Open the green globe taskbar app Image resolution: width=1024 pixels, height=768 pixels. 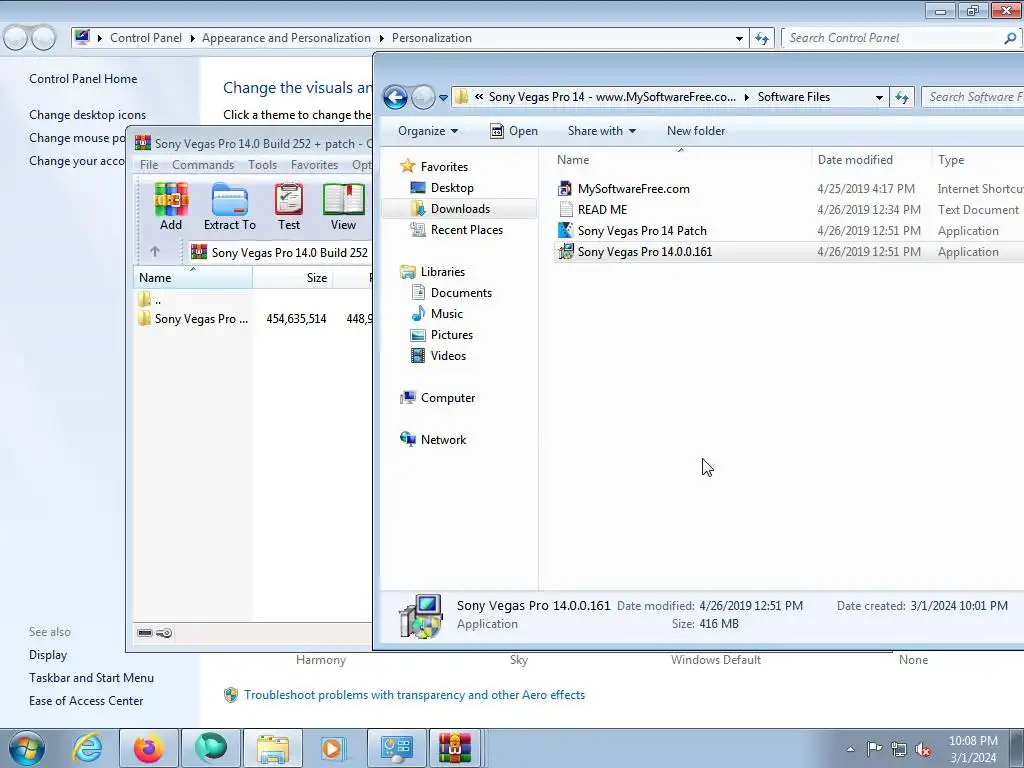(x=210, y=748)
